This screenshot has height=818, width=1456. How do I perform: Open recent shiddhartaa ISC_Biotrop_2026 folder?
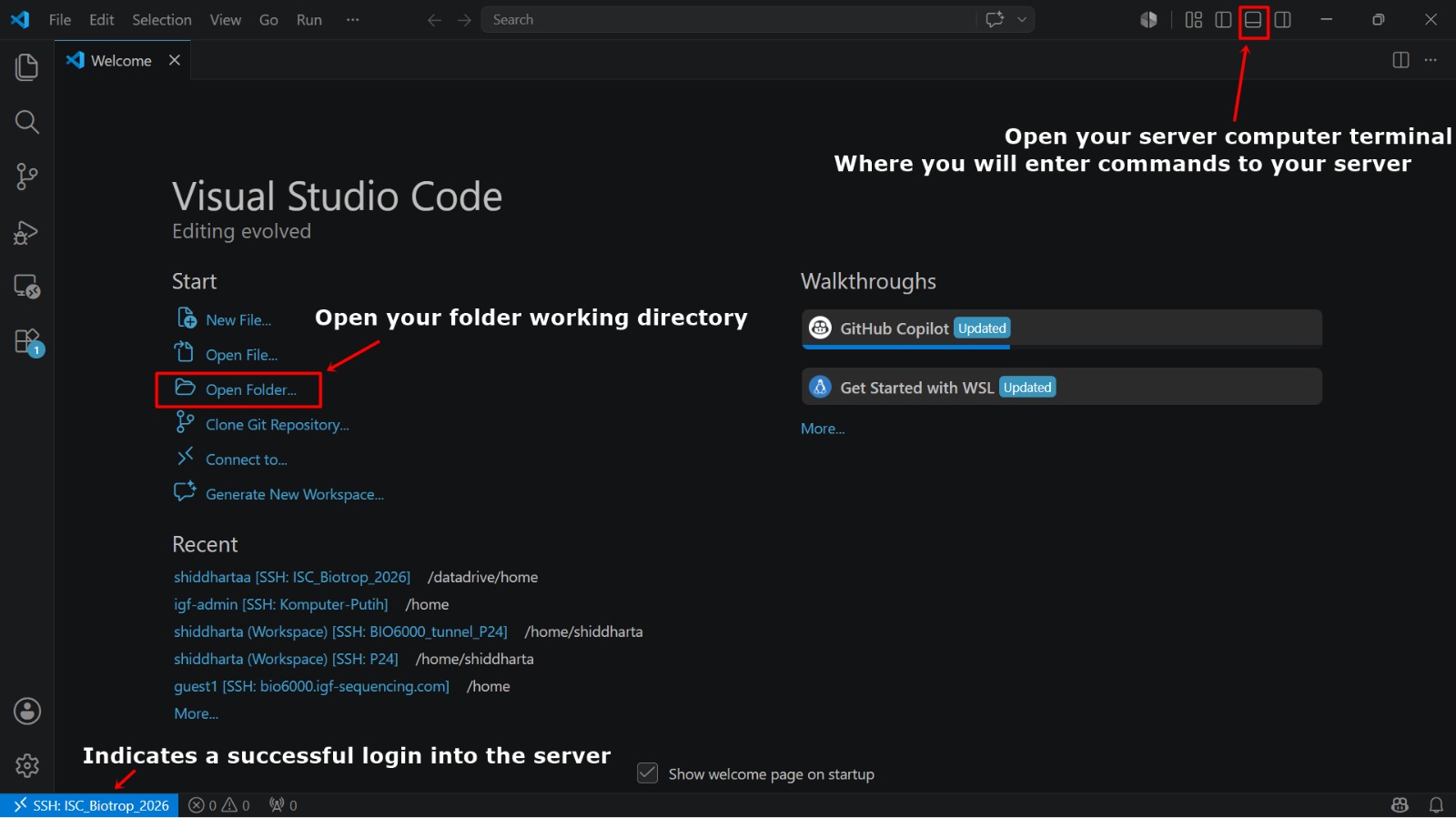coord(292,577)
